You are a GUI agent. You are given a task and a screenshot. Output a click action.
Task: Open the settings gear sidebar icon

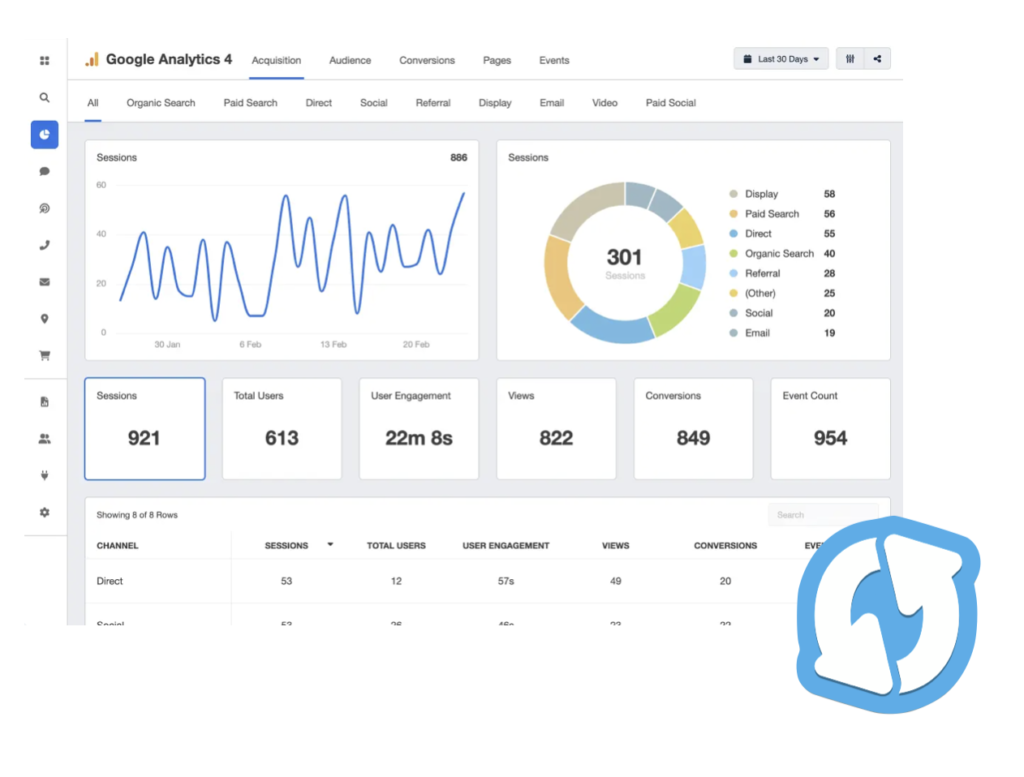point(44,513)
